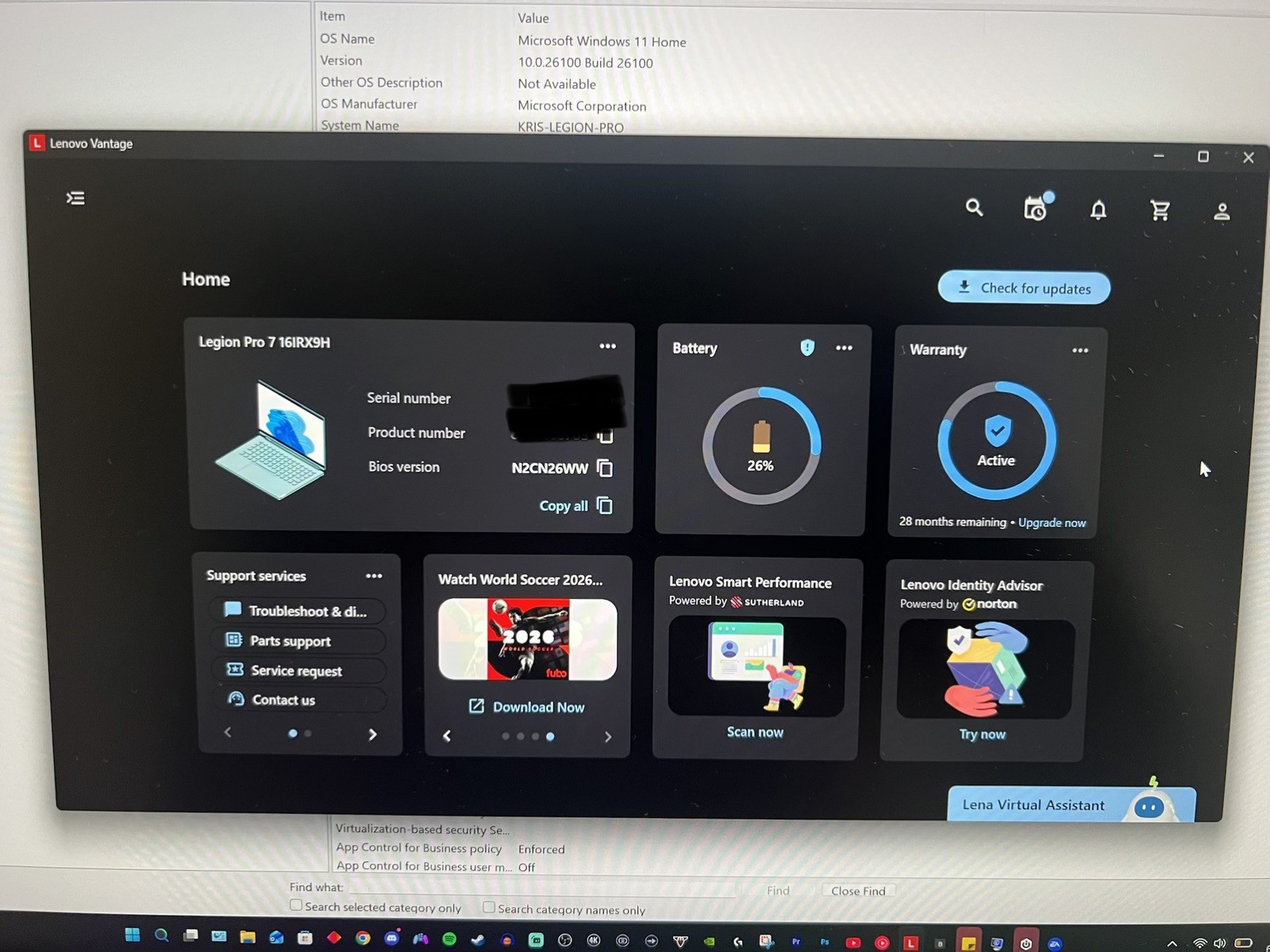Go to next Support services page

[x=372, y=735]
